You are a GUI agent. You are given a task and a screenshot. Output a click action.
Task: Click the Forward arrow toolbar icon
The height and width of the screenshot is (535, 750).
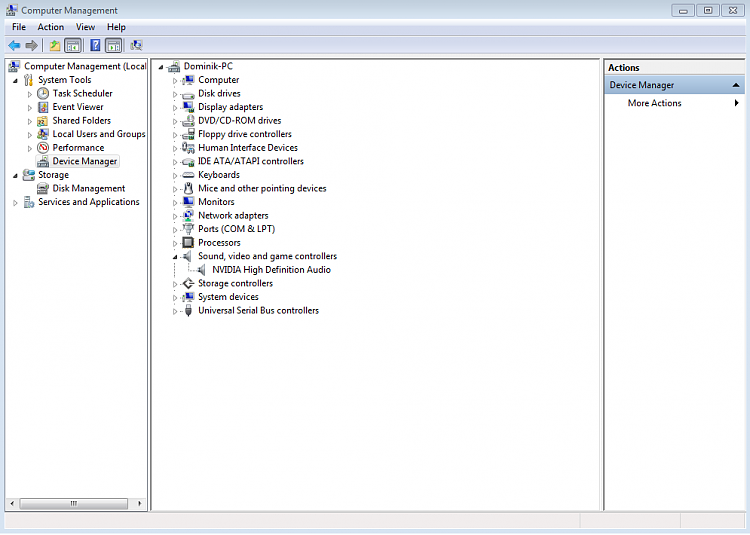coord(32,45)
